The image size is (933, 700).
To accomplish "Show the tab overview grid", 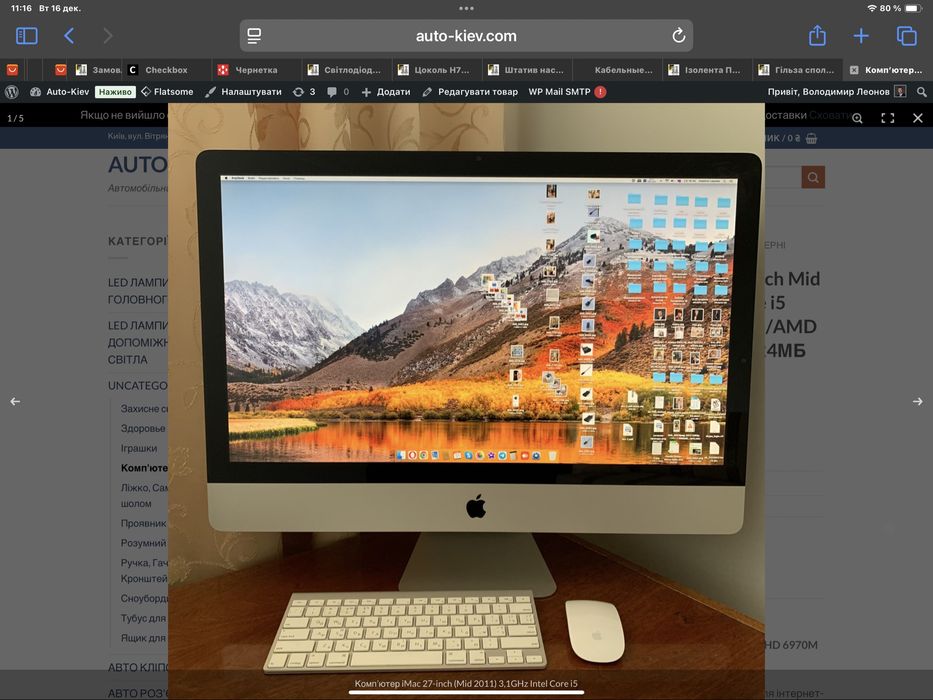I will pyautogui.click(x=907, y=36).
